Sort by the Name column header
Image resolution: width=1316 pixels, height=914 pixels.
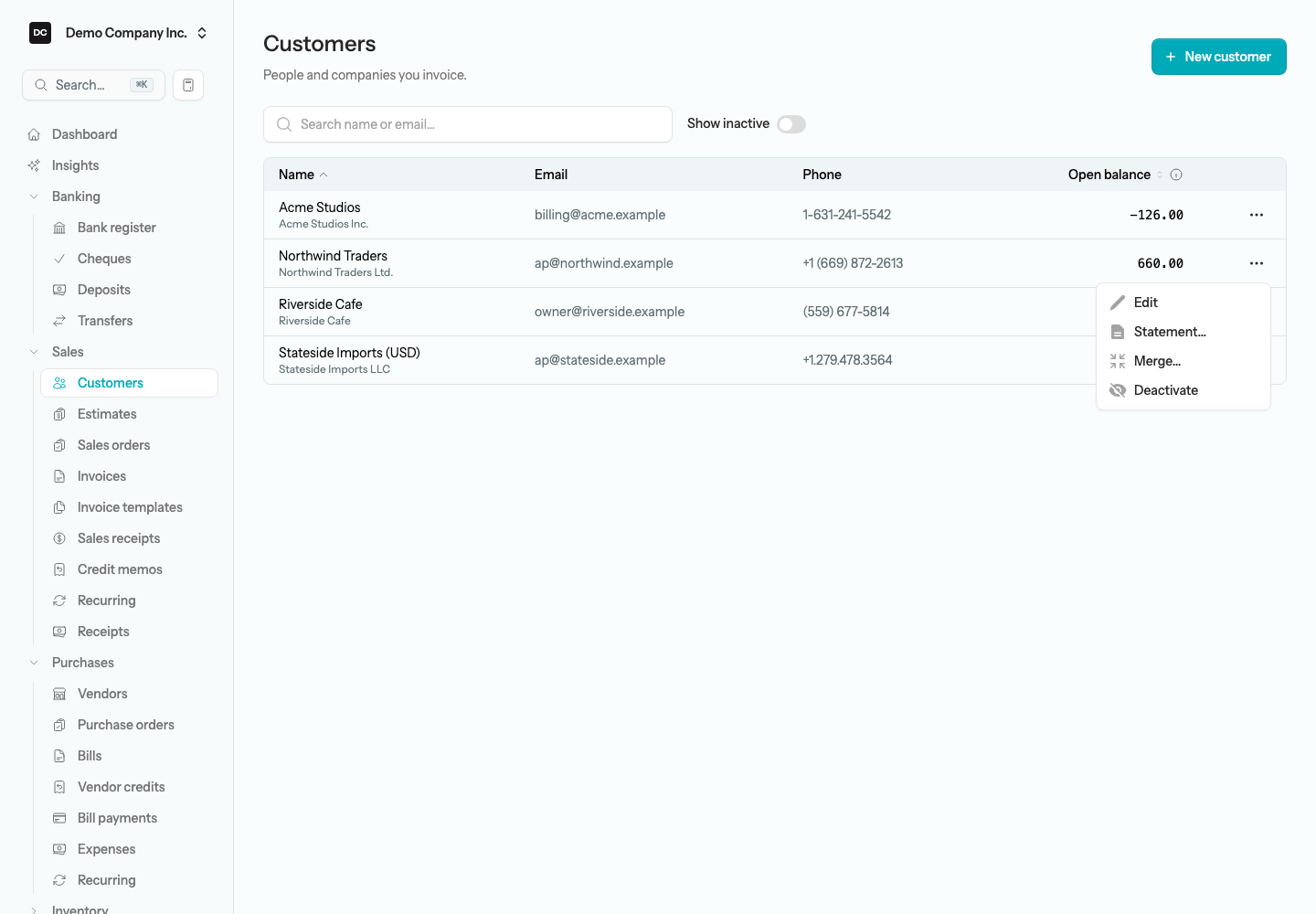[302, 175]
